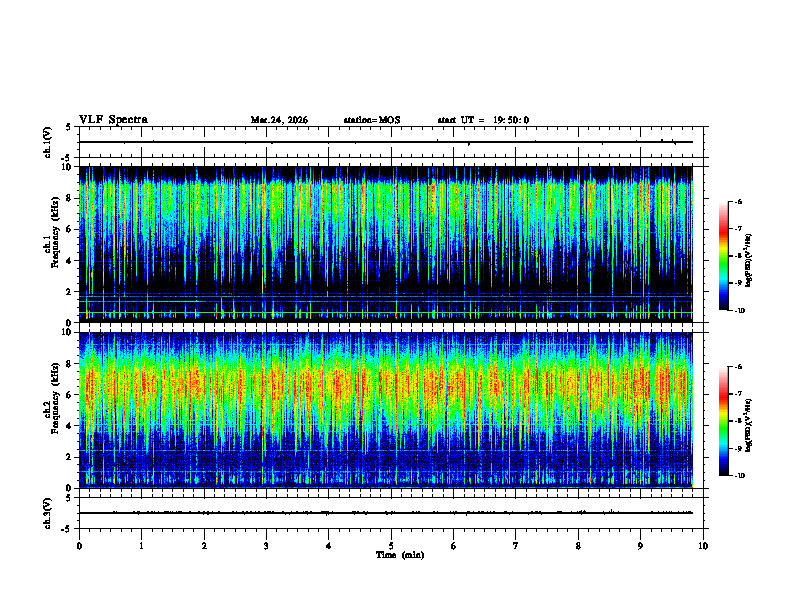Click the "6" tick on the time axis
Screen dimensions: 792x612
[453, 546]
